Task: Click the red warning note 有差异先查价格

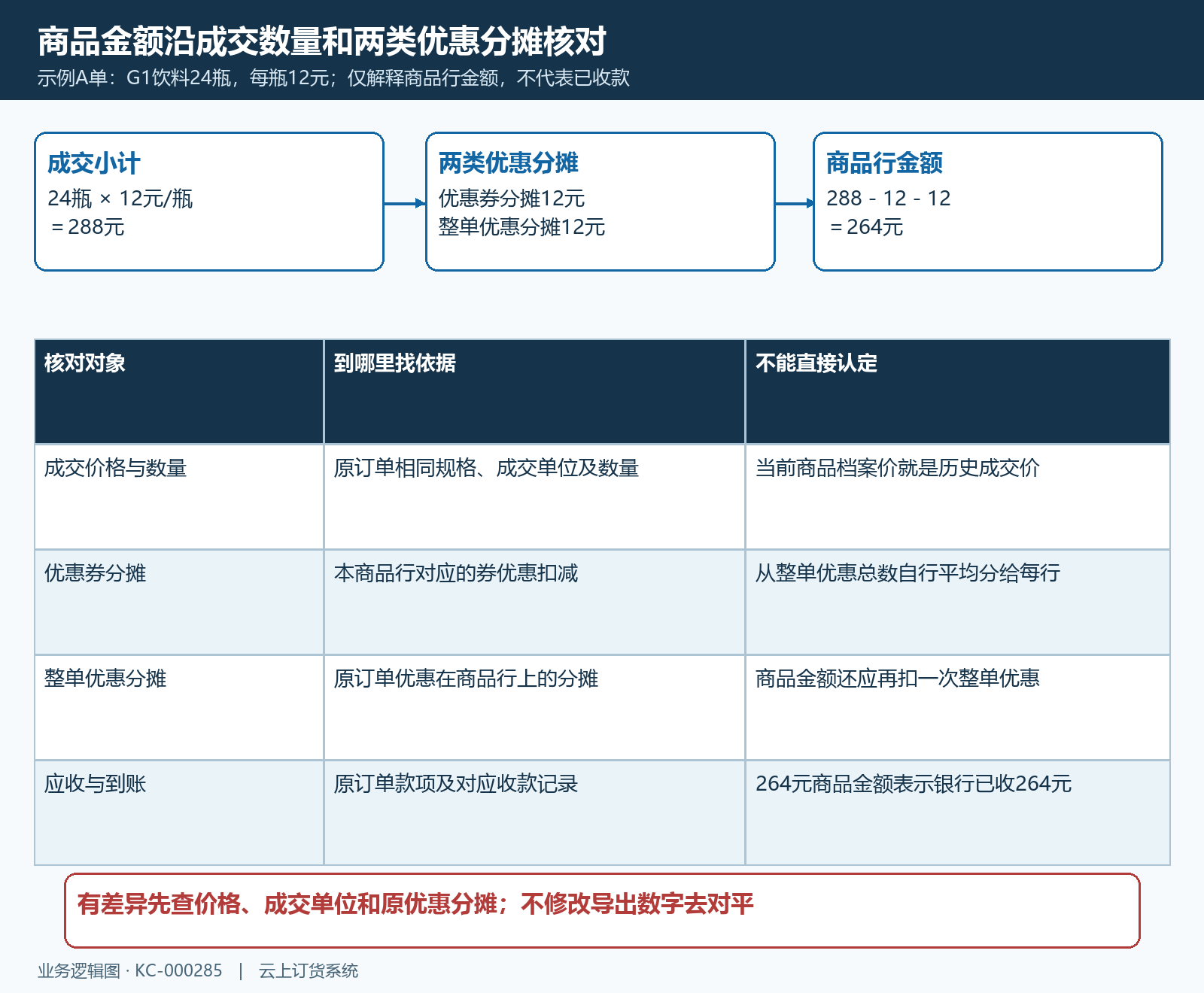Action: 602,910
